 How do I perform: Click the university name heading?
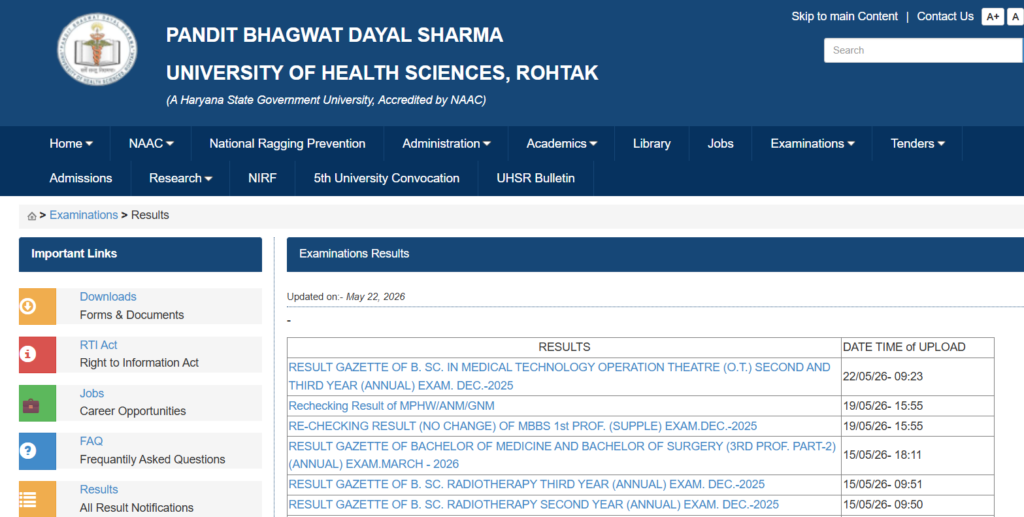tap(382, 54)
